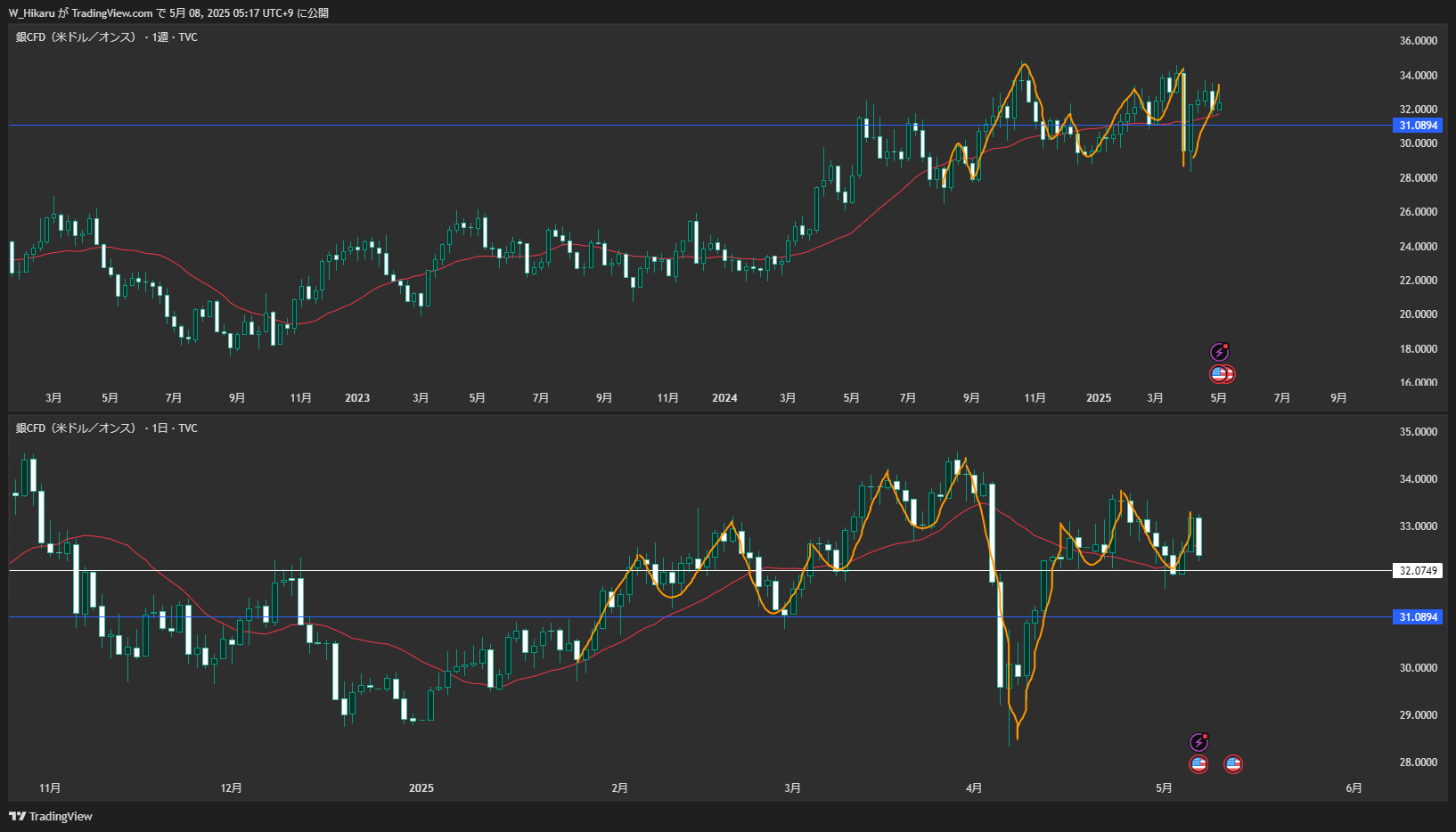The width and height of the screenshot is (1456, 832).
Task: Click 28.0000 on the weekly price axis
Action: pos(1419,178)
